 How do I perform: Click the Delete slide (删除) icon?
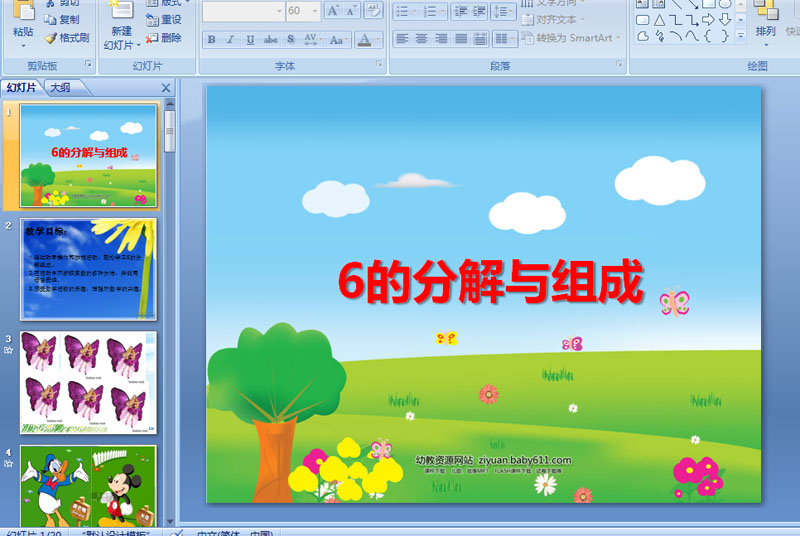pos(152,38)
